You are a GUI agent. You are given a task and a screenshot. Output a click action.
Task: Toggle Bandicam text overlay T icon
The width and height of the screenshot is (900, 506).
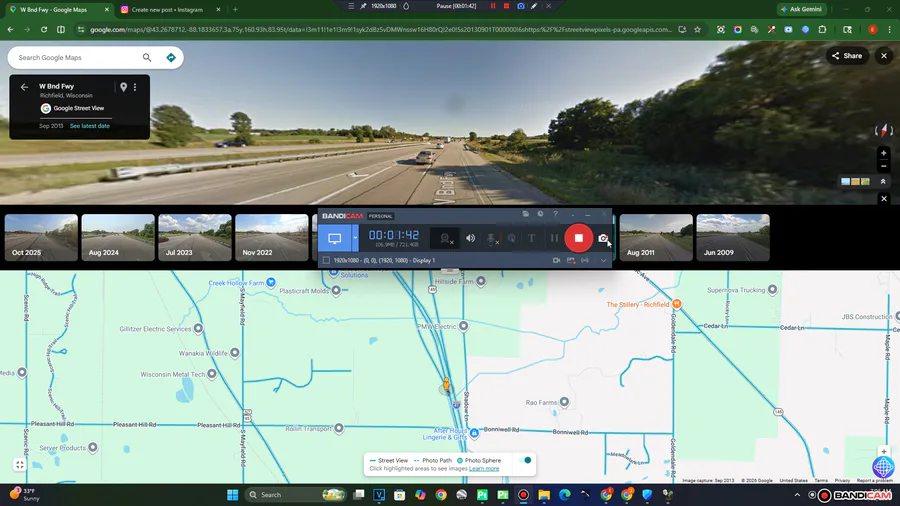pos(532,238)
